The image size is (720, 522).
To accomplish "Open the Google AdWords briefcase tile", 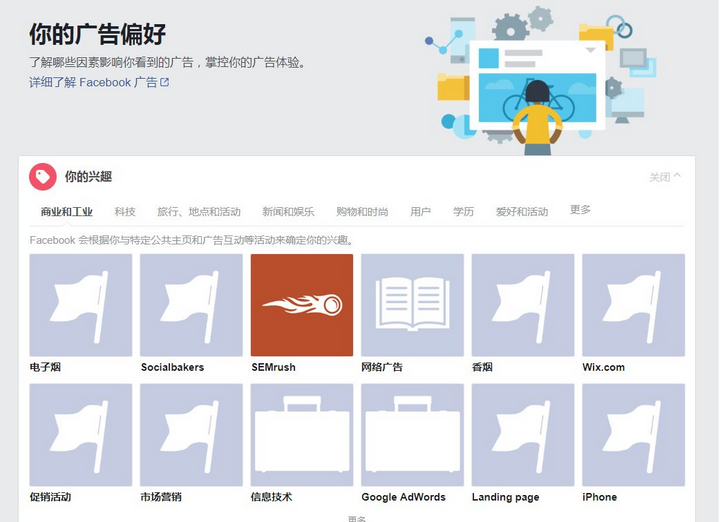I will [412, 435].
